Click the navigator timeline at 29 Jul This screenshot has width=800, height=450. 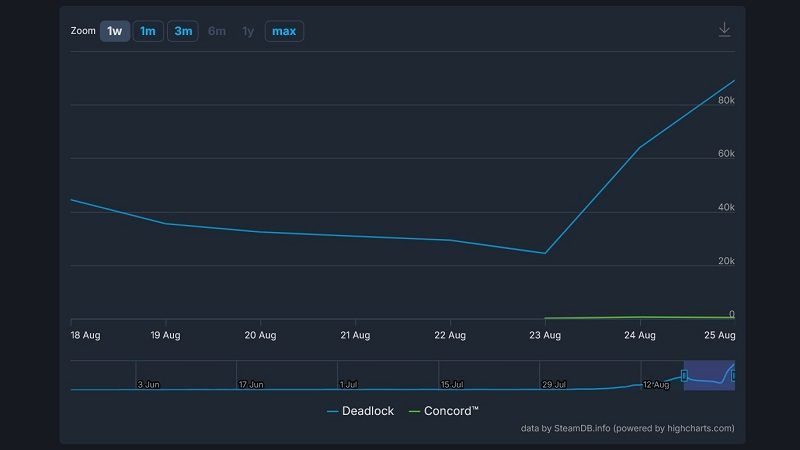[553, 383]
